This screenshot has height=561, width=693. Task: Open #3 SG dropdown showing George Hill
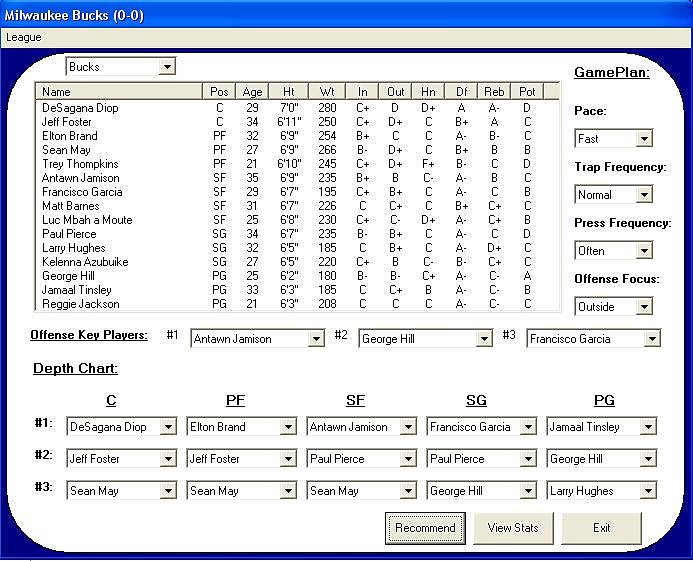(x=482, y=490)
